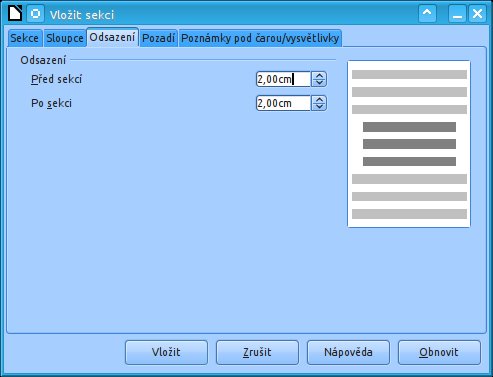
Task: Increase the Před sekcí indent value
Action: pyautogui.click(x=319, y=76)
